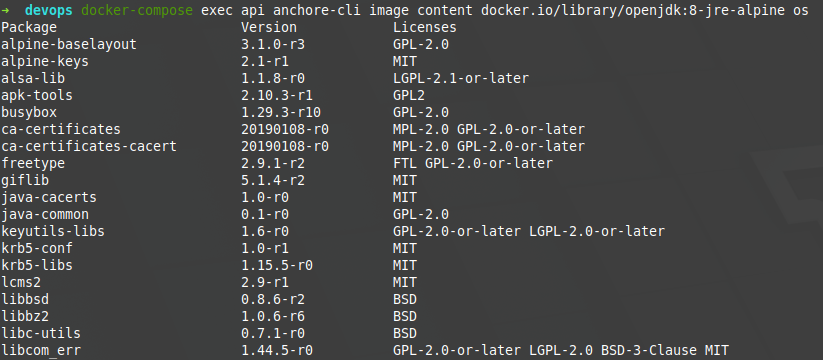Click the keyutils-libs license text

pos(529,231)
